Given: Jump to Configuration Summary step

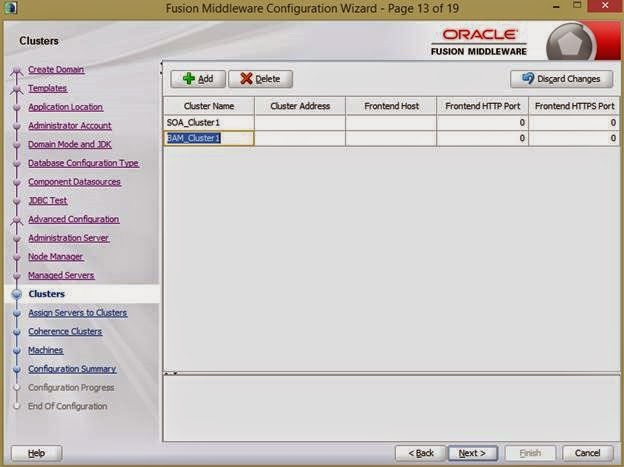Looking at the screenshot, I should coord(72,369).
